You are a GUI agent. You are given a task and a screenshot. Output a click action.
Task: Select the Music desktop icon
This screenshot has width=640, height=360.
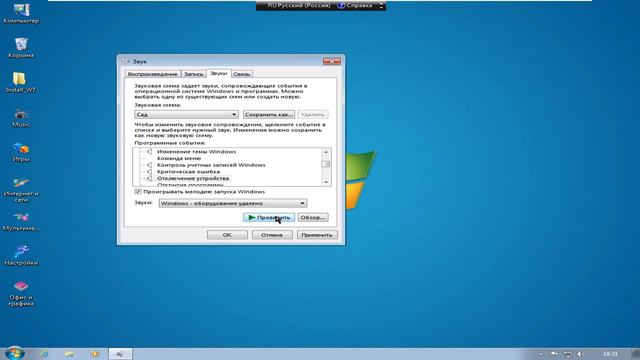[x=21, y=118]
